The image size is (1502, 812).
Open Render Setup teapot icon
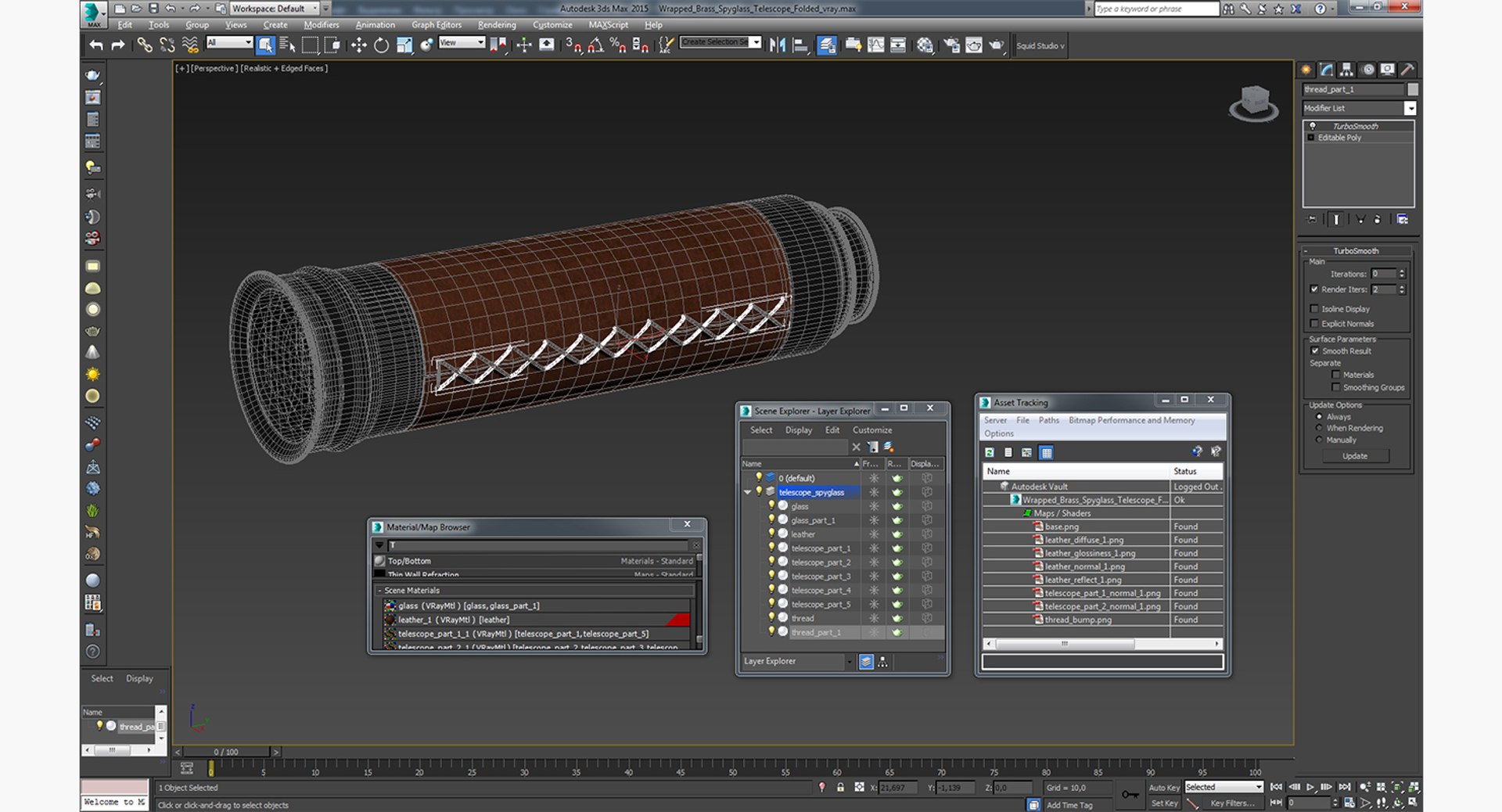(x=951, y=45)
